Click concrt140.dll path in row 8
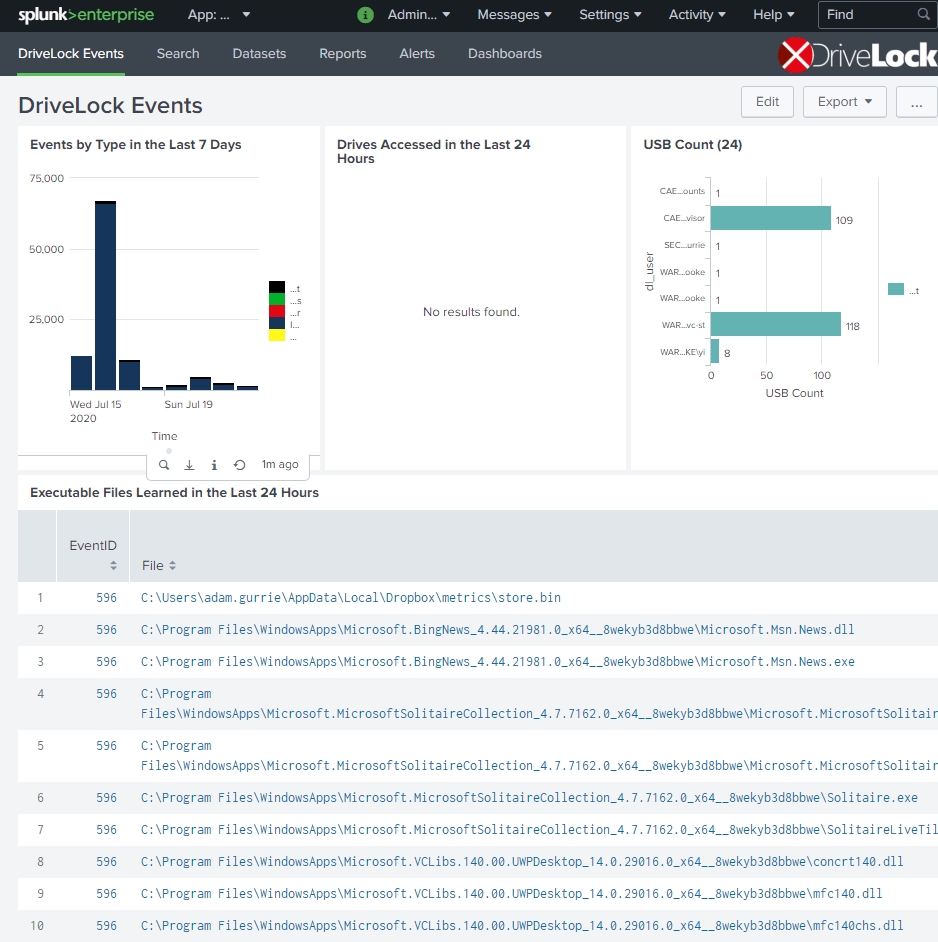The width and height of the screenshot is (938, 942). [x=522, y=861]
